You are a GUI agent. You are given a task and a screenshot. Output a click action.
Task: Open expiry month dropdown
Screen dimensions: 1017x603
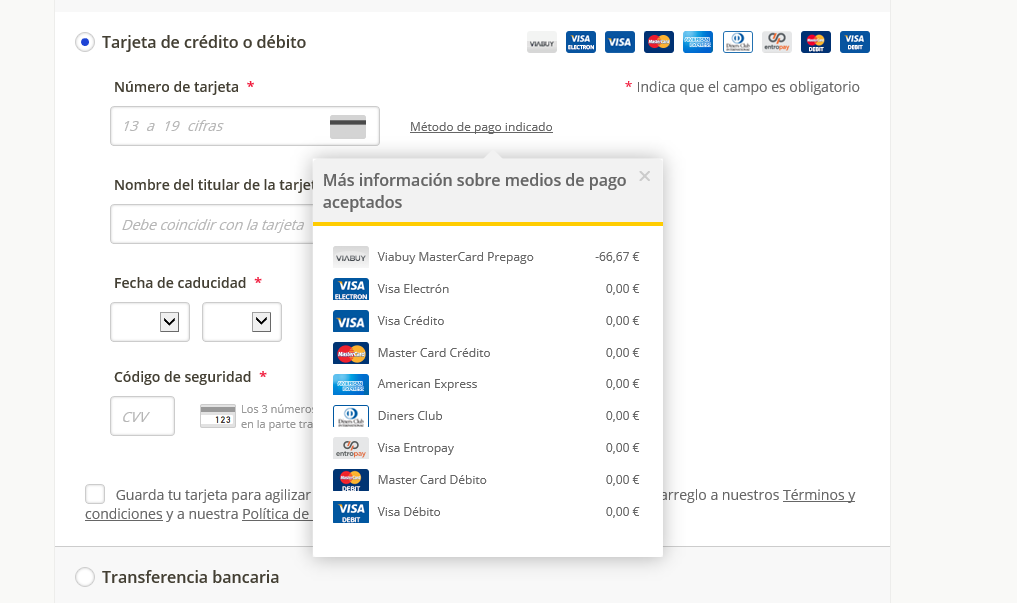point(150,322)
